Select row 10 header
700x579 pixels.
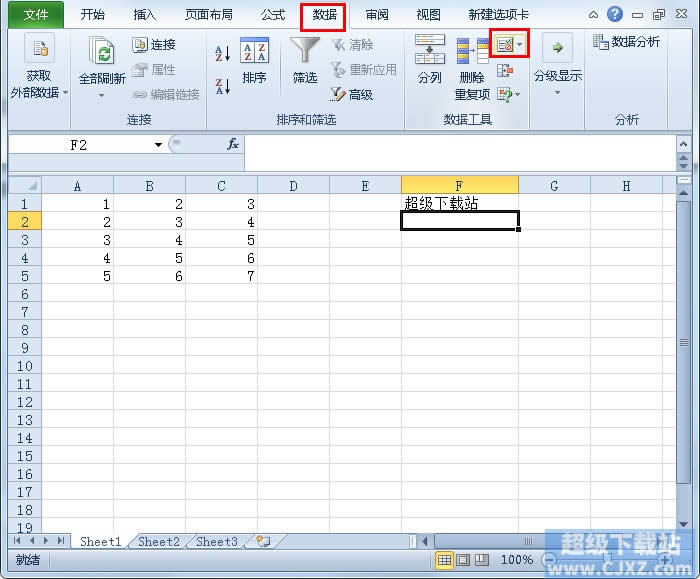25,366
